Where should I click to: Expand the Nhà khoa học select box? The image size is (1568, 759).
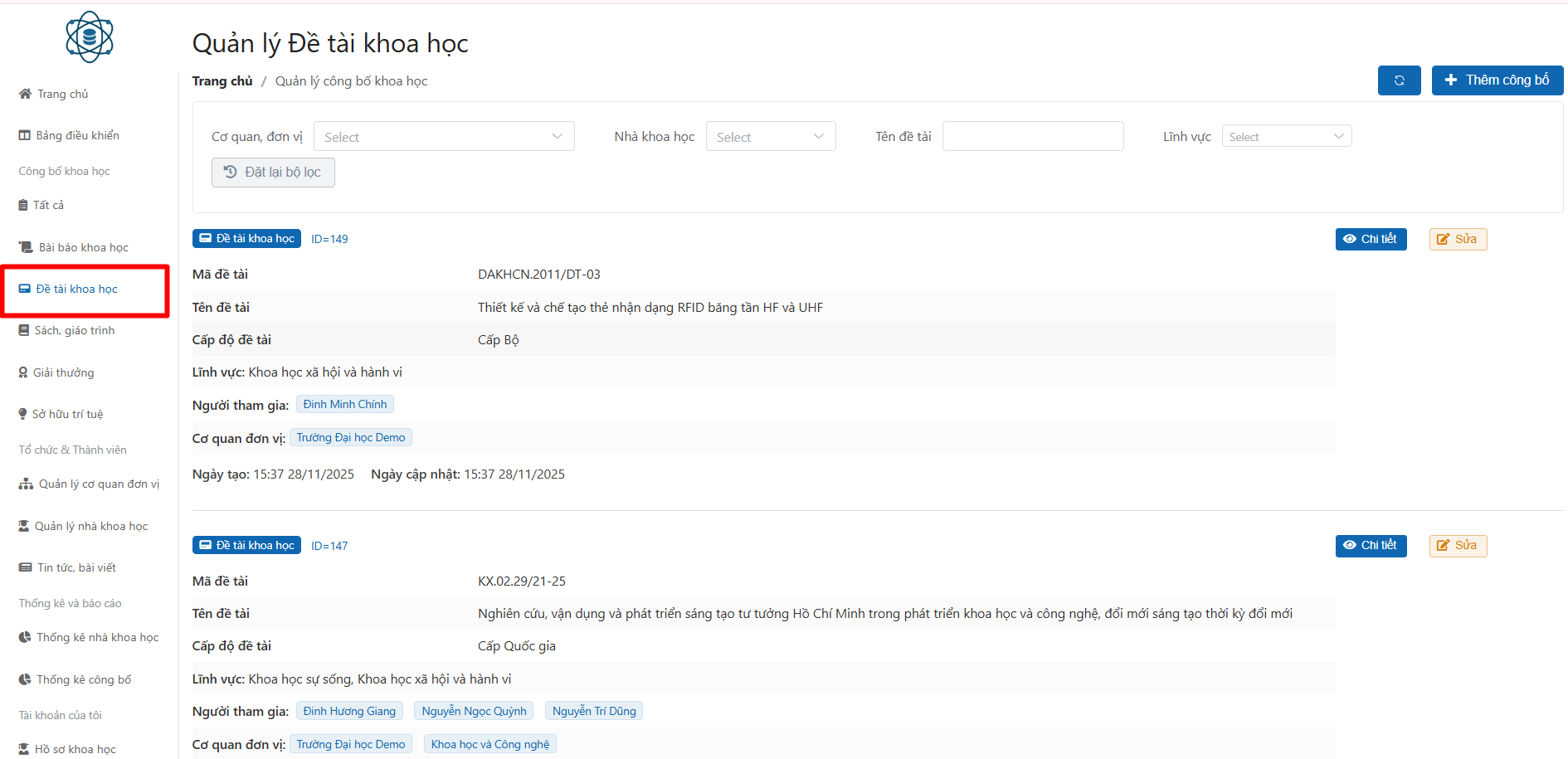tap(770, 137)
